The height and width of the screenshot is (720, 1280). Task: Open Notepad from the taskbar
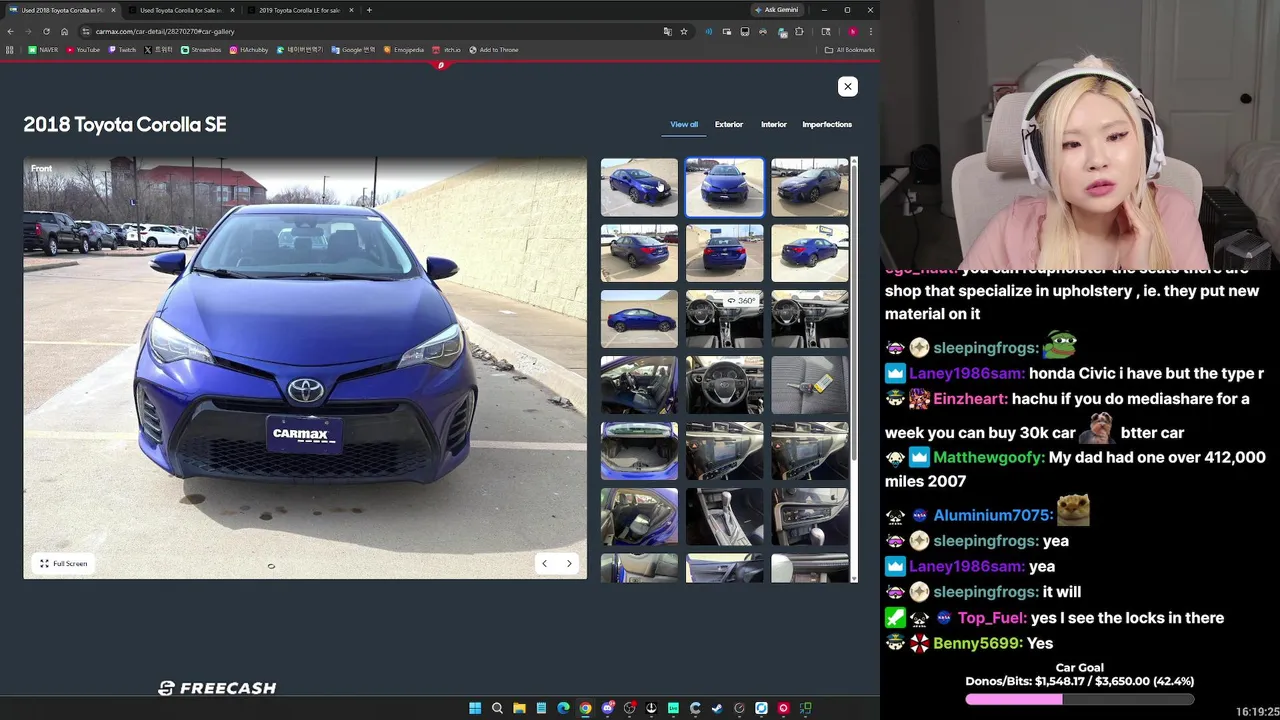[x=541, y=708]
